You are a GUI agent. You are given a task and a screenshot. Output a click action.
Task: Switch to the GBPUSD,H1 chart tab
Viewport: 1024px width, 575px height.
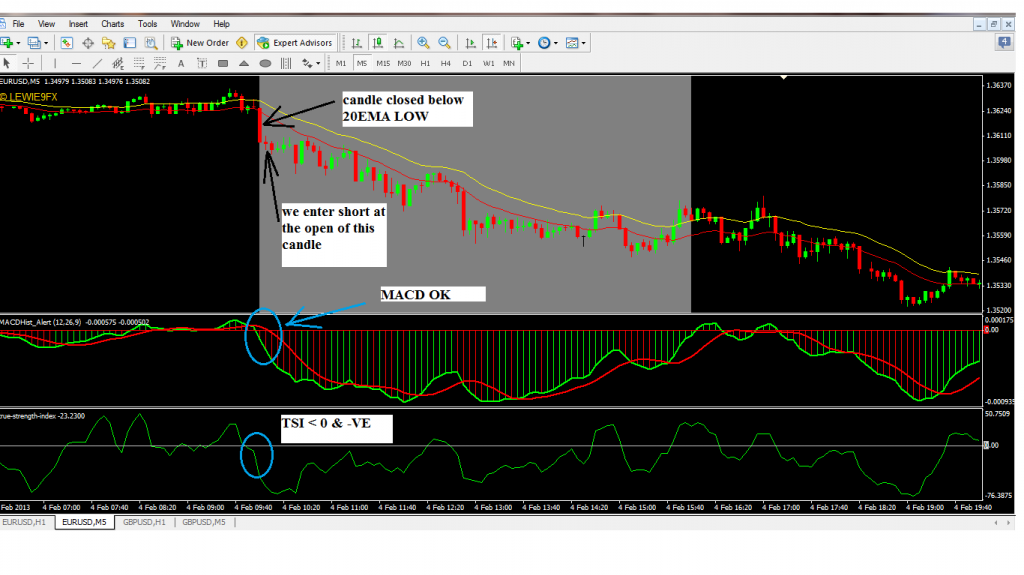point(144,523)
